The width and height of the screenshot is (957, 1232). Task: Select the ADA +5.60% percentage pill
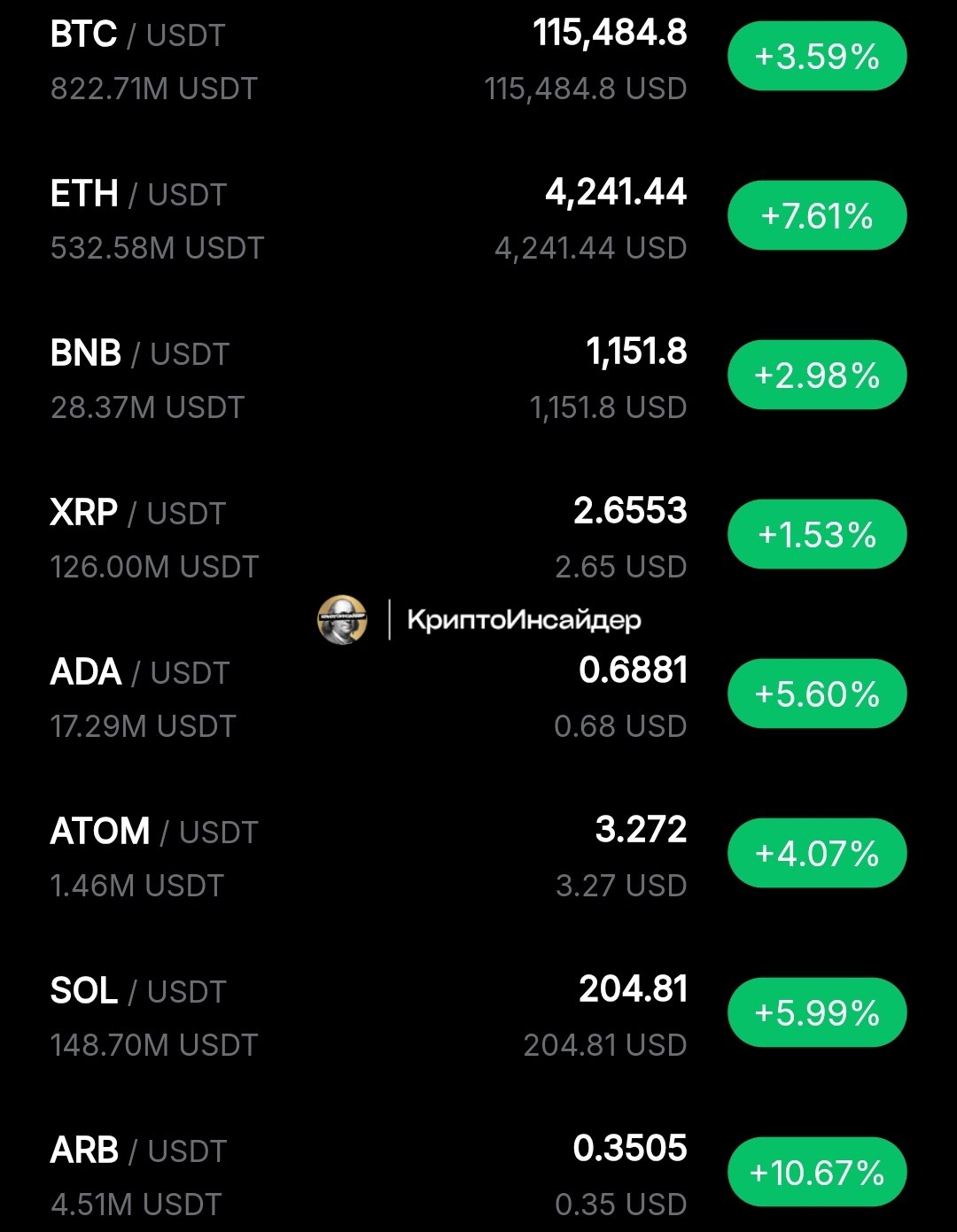(817, 694)
